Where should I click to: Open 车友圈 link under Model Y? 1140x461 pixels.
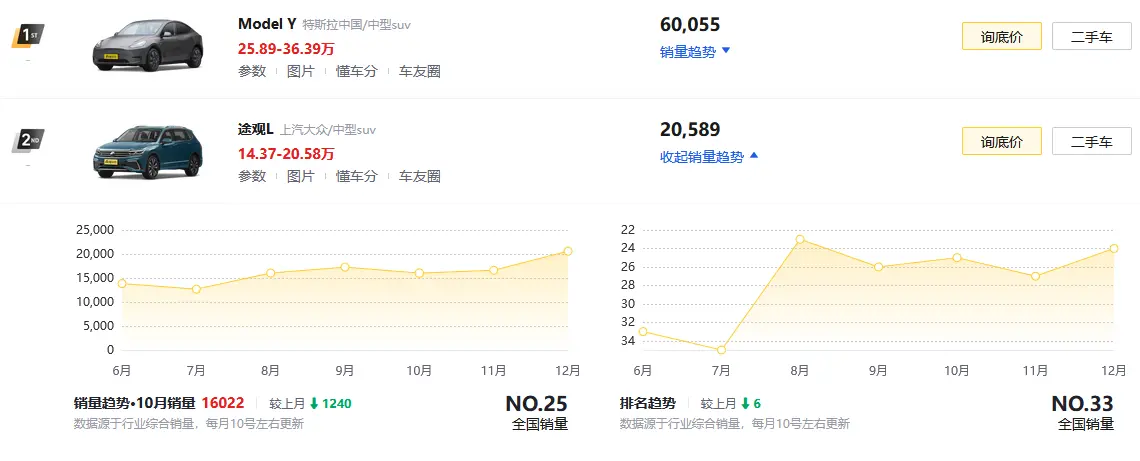point(420,71)
